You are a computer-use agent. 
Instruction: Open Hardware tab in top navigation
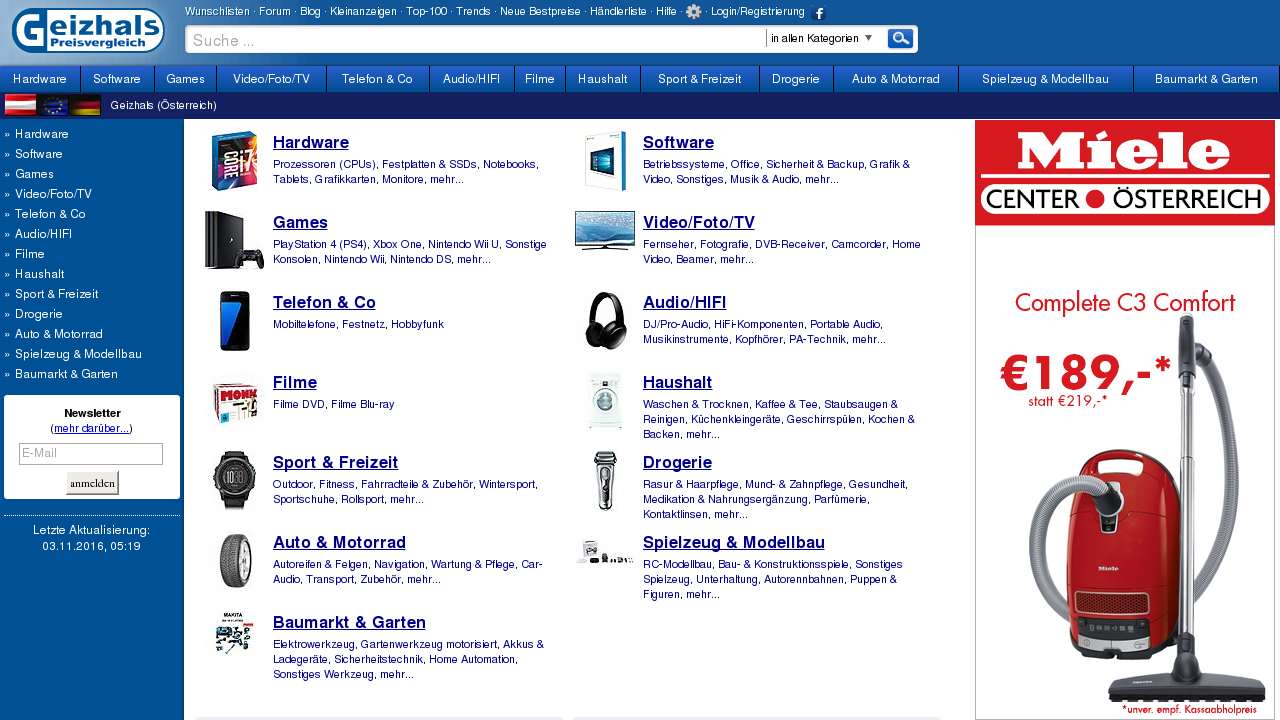pos(40,79)
